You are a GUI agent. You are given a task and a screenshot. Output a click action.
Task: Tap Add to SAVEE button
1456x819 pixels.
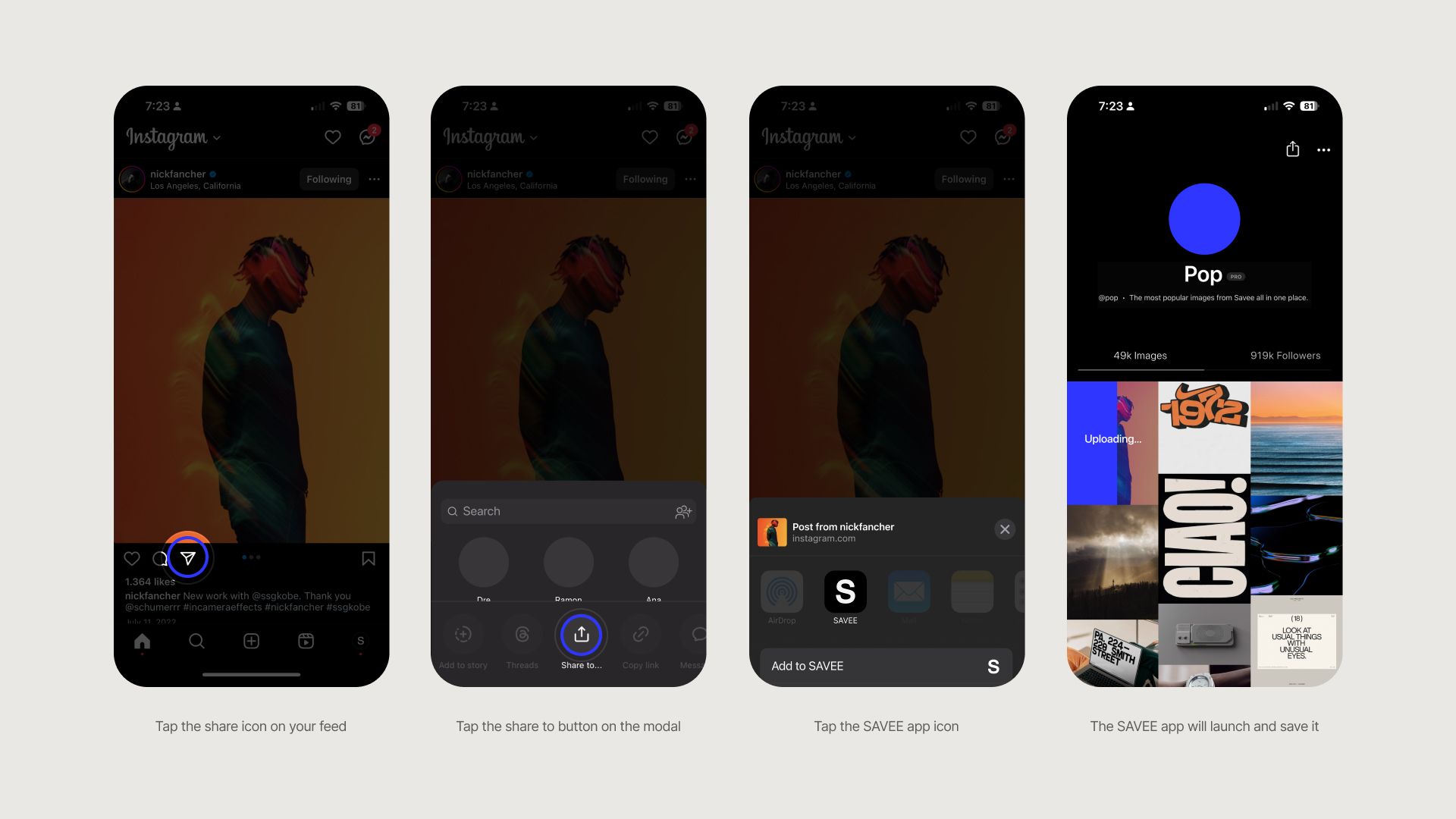(884, 666)
